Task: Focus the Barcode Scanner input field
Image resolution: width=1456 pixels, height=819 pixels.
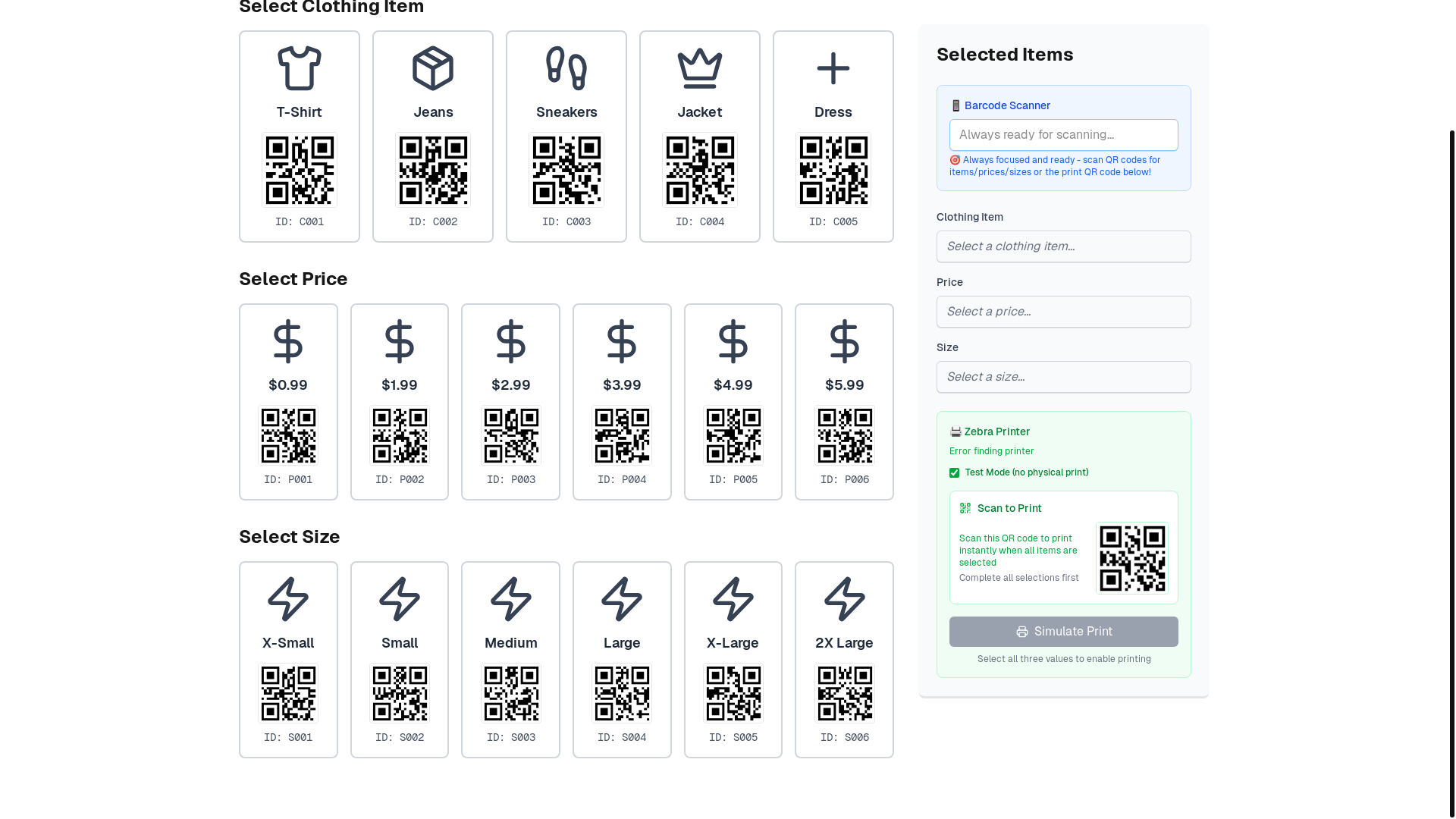Action: click(x=1064, y=135)
